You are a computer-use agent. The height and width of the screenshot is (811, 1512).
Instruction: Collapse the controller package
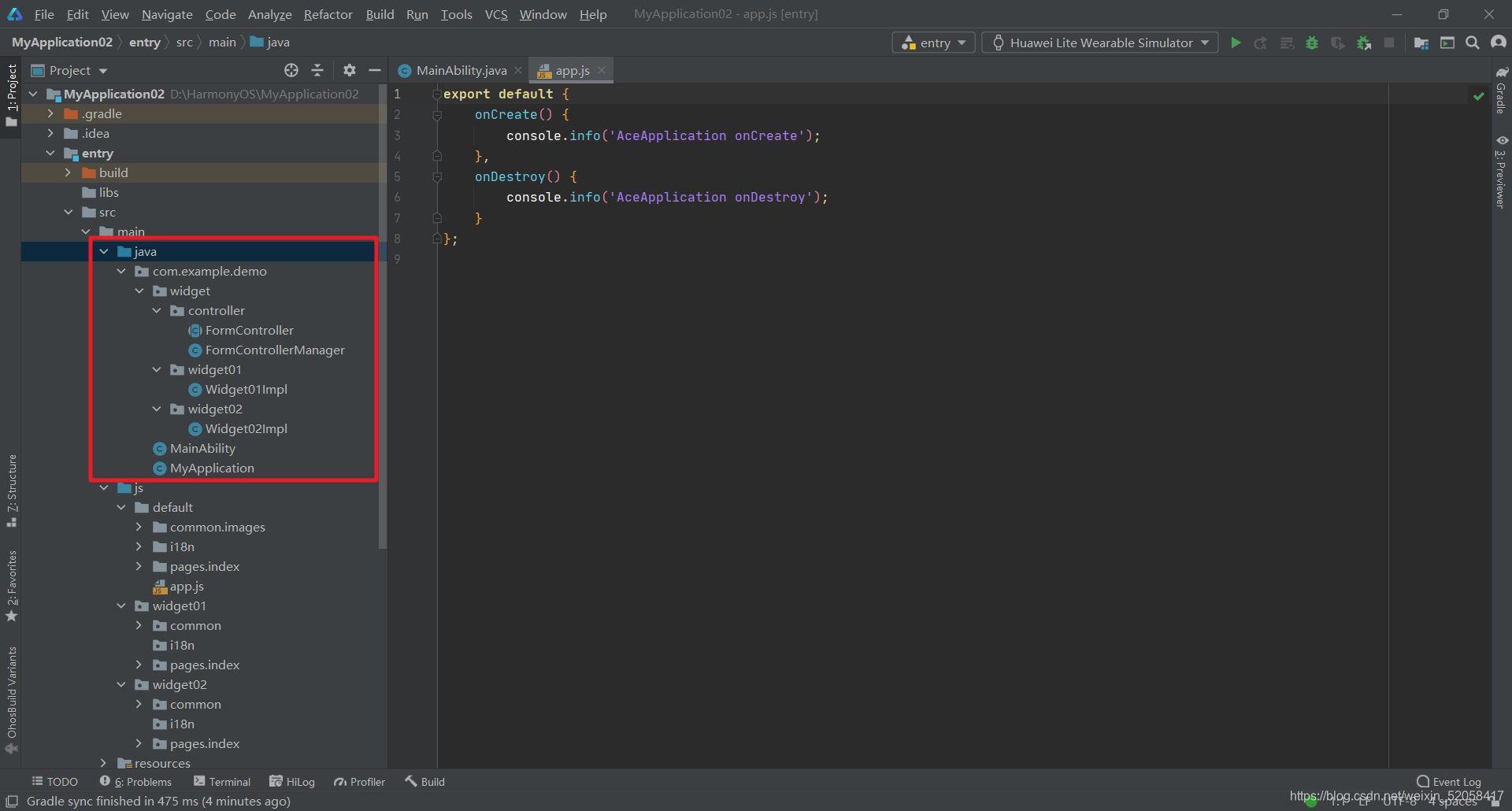[x=157, y=310]
